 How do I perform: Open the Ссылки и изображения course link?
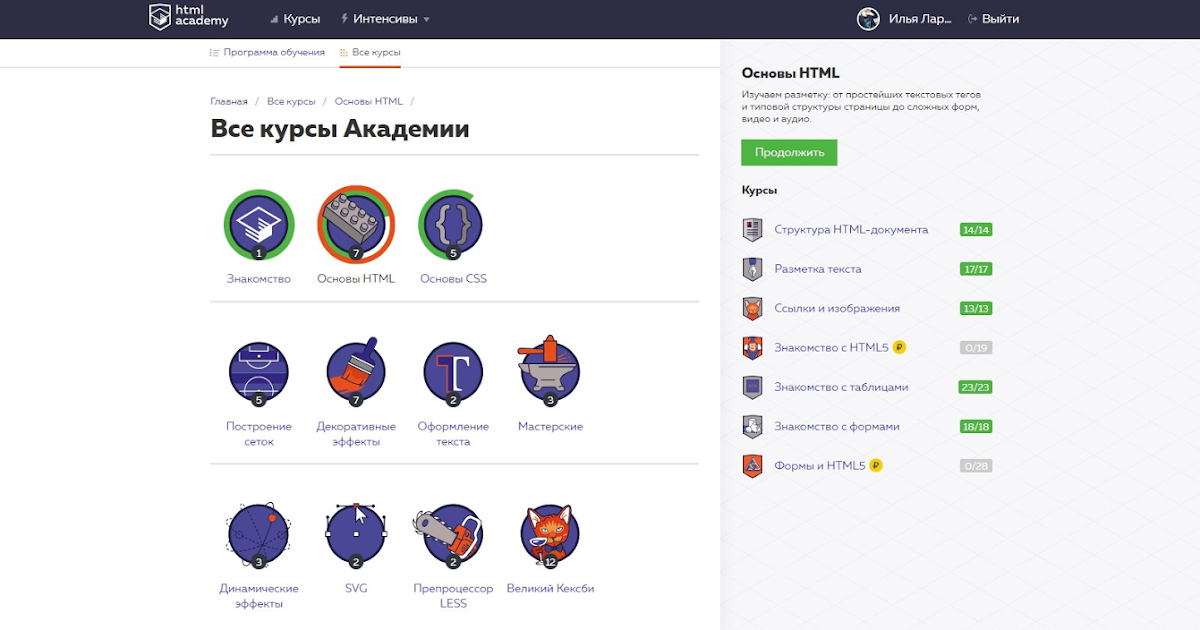tap(837, 308)
